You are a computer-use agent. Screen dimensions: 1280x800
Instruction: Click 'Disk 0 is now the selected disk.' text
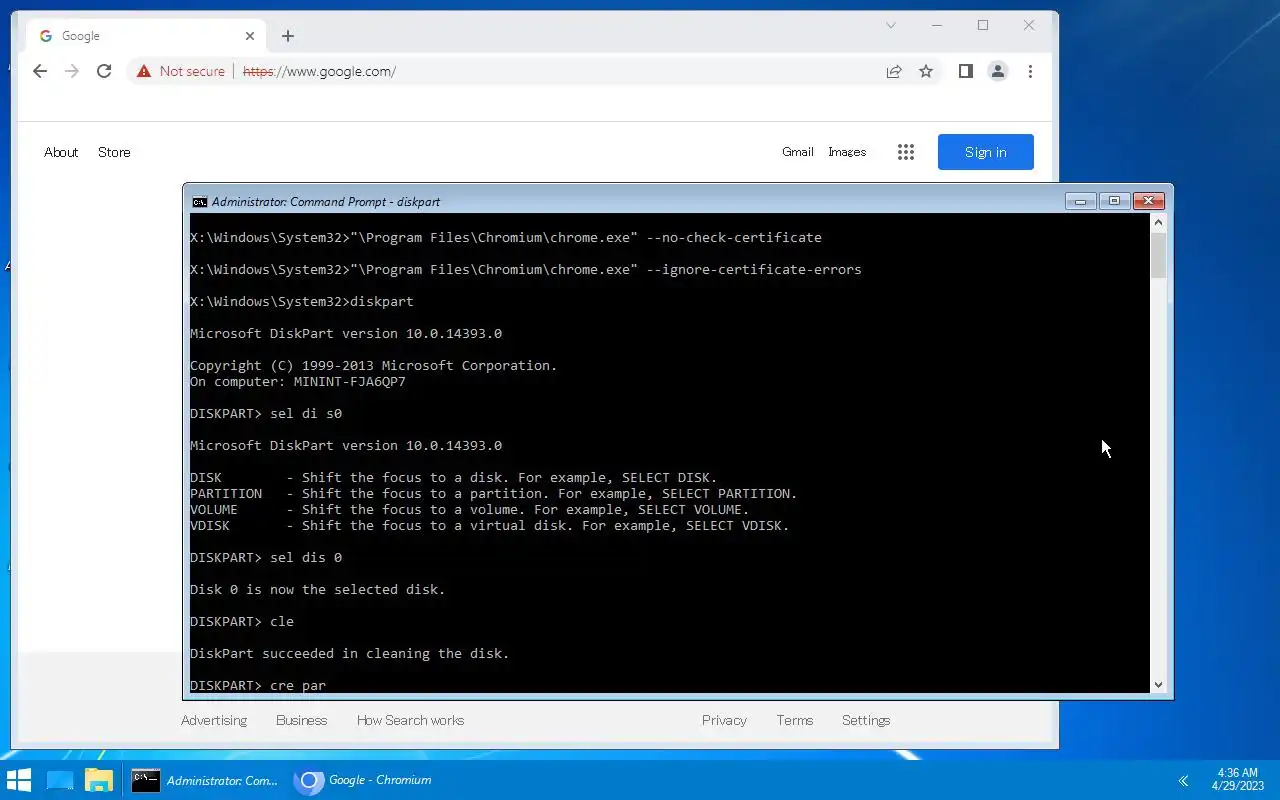(x=318, y=589)
